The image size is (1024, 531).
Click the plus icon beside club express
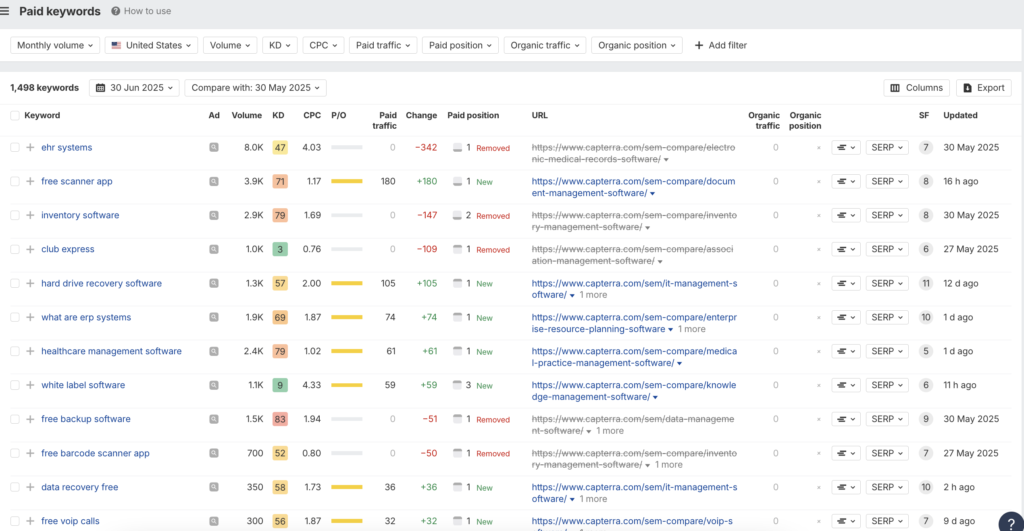[30, 249]
